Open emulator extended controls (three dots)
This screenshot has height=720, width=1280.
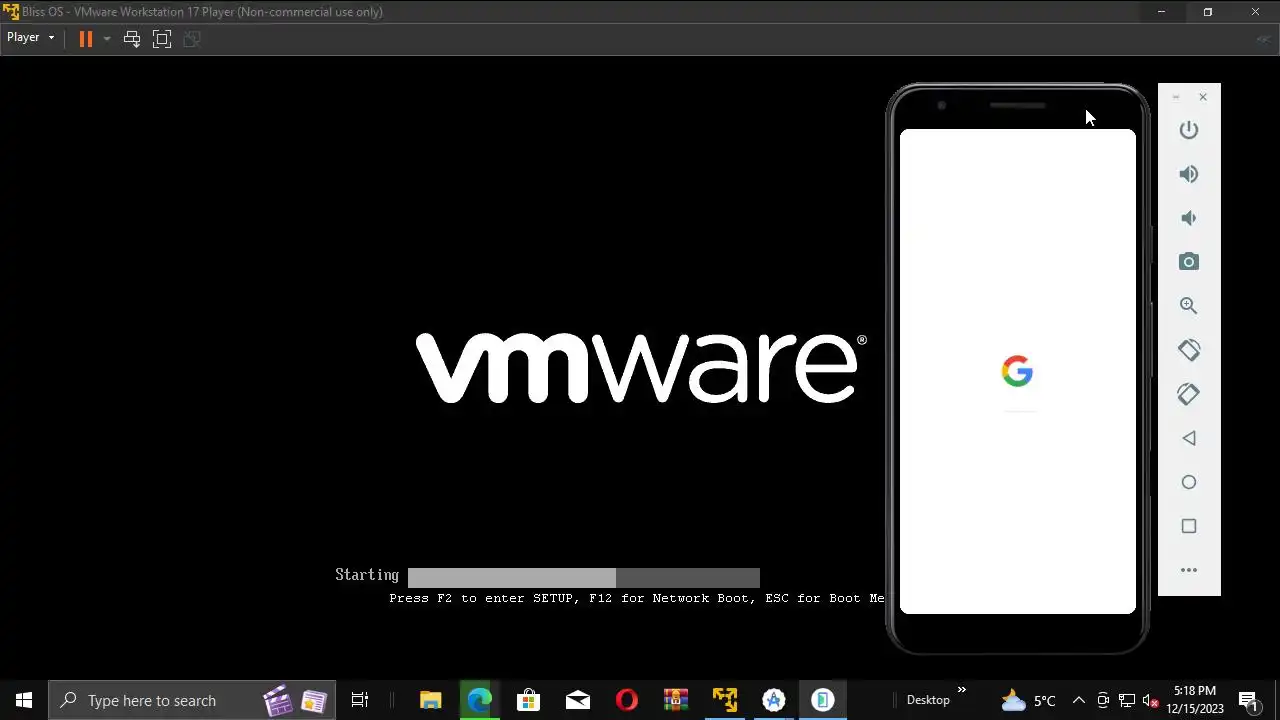point(1188,570)
